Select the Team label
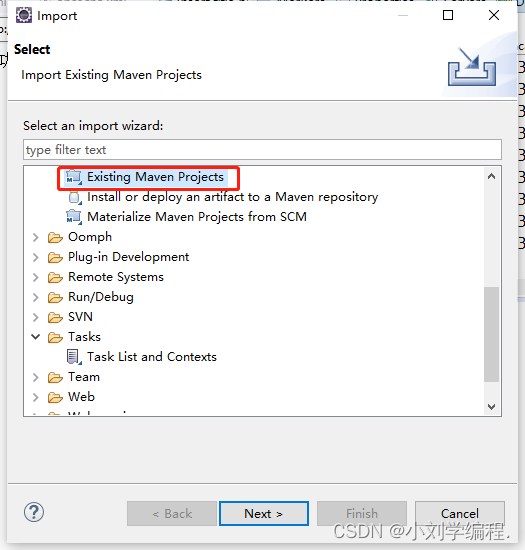525x550 pixels. coord(84,377)
